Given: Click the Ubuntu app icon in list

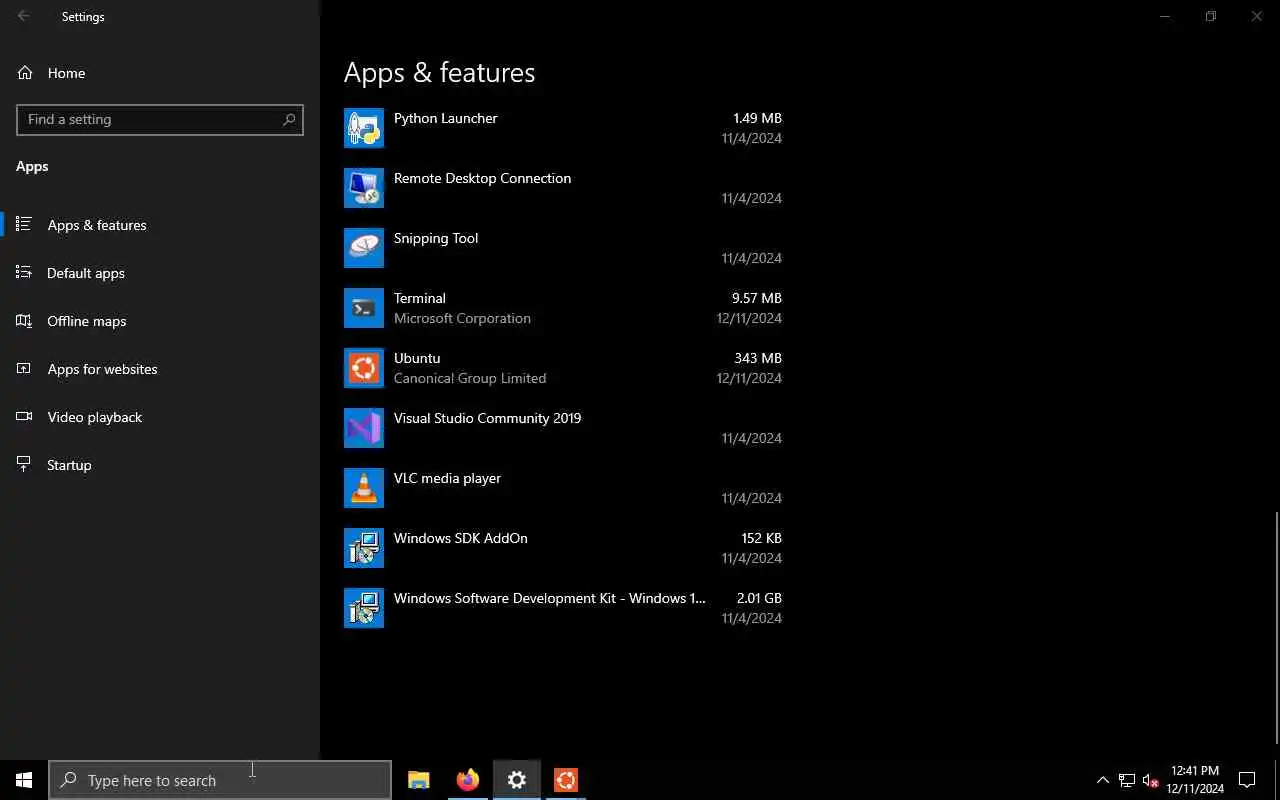Looking at the screenshot, I should (x=364, y=368).
